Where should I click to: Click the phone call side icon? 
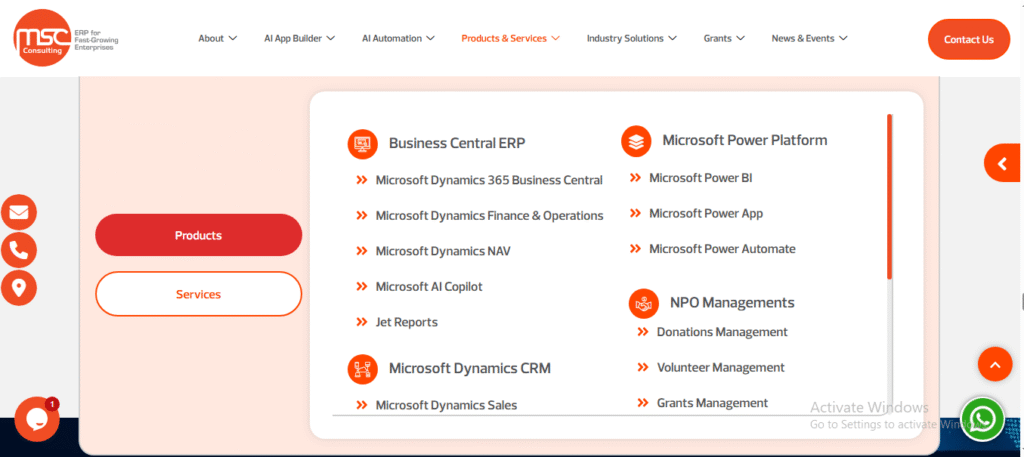[x=19, y=250]
